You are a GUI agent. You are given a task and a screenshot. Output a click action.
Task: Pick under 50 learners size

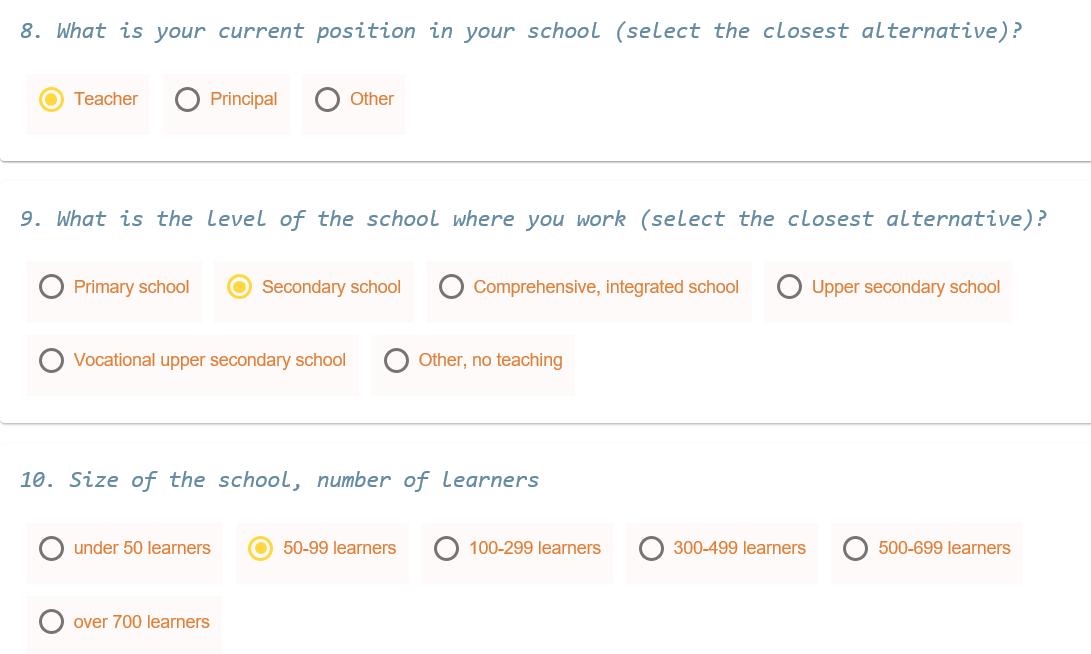pos(52,548)
